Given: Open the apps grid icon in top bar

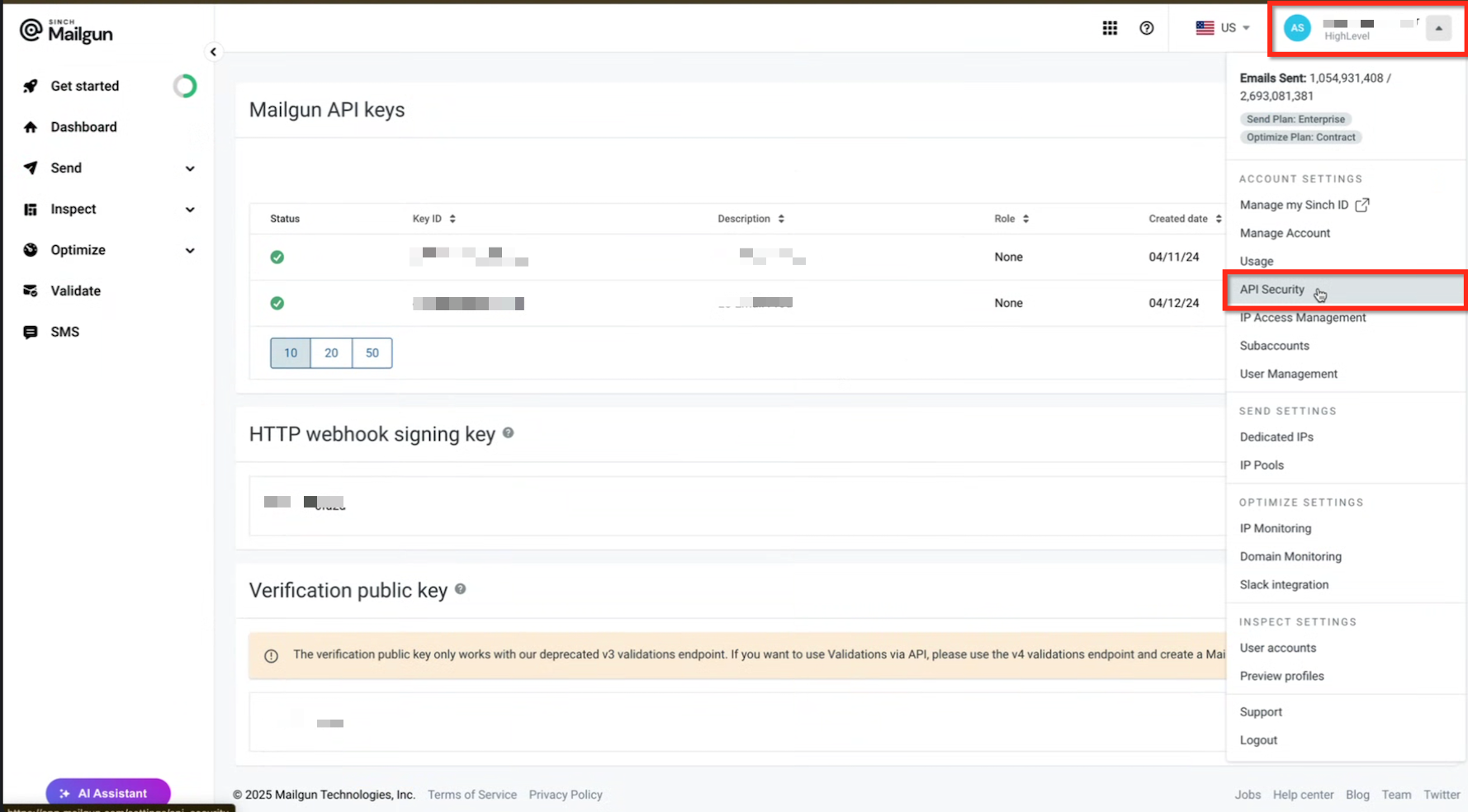Looking at the screenshot, I should point(1110,27).
